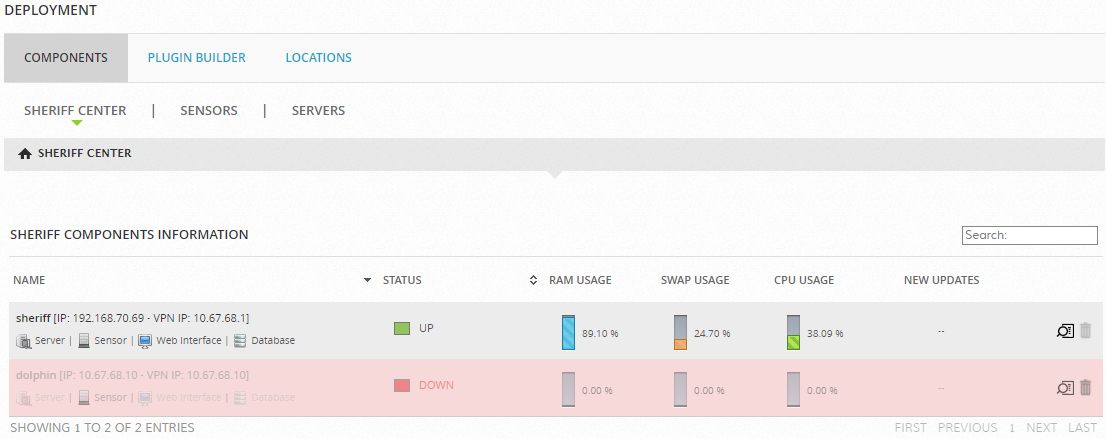Click the home icon beside Sheriff Center

click(x=25, y=154)
